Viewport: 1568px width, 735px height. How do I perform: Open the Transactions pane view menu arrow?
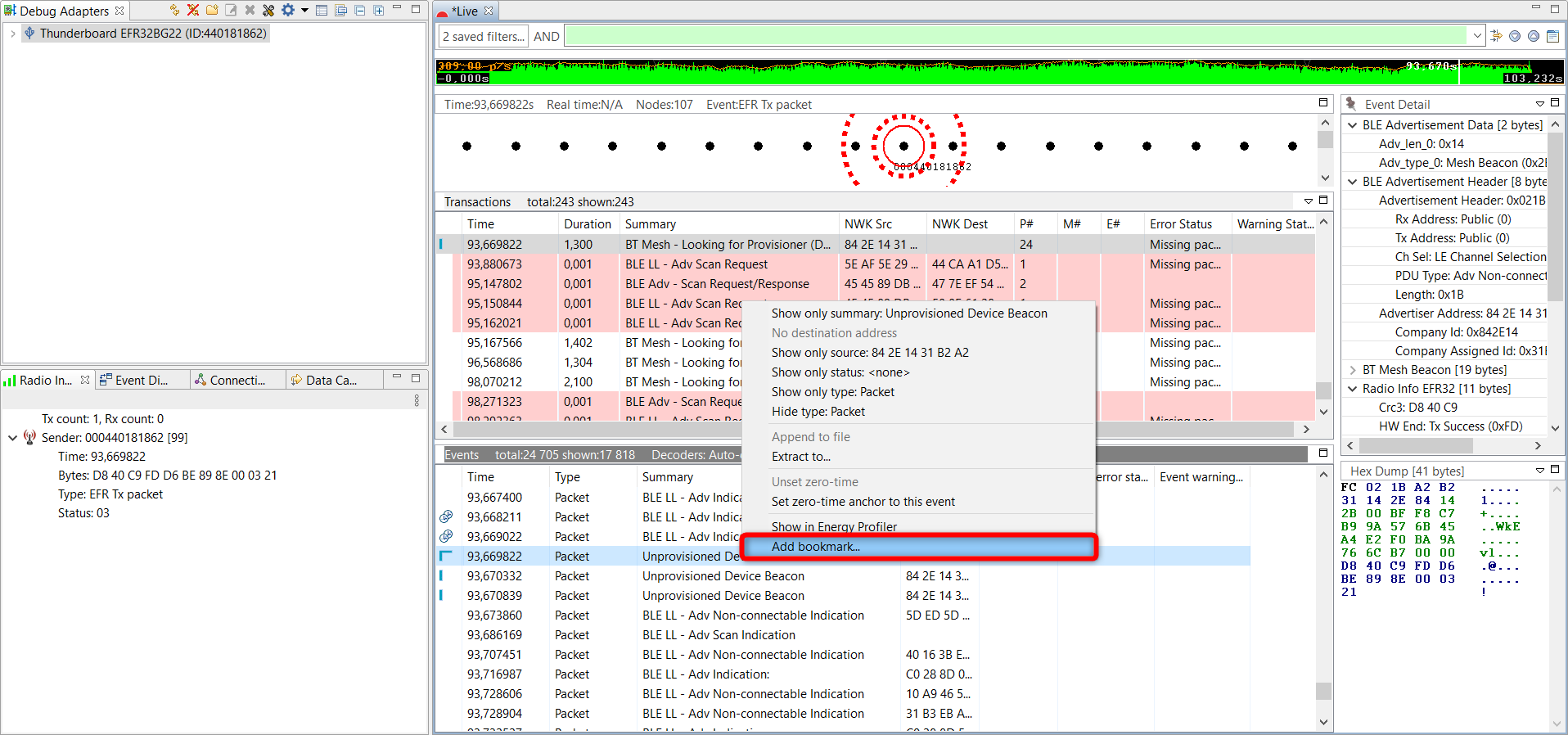tap(1309, 201)
